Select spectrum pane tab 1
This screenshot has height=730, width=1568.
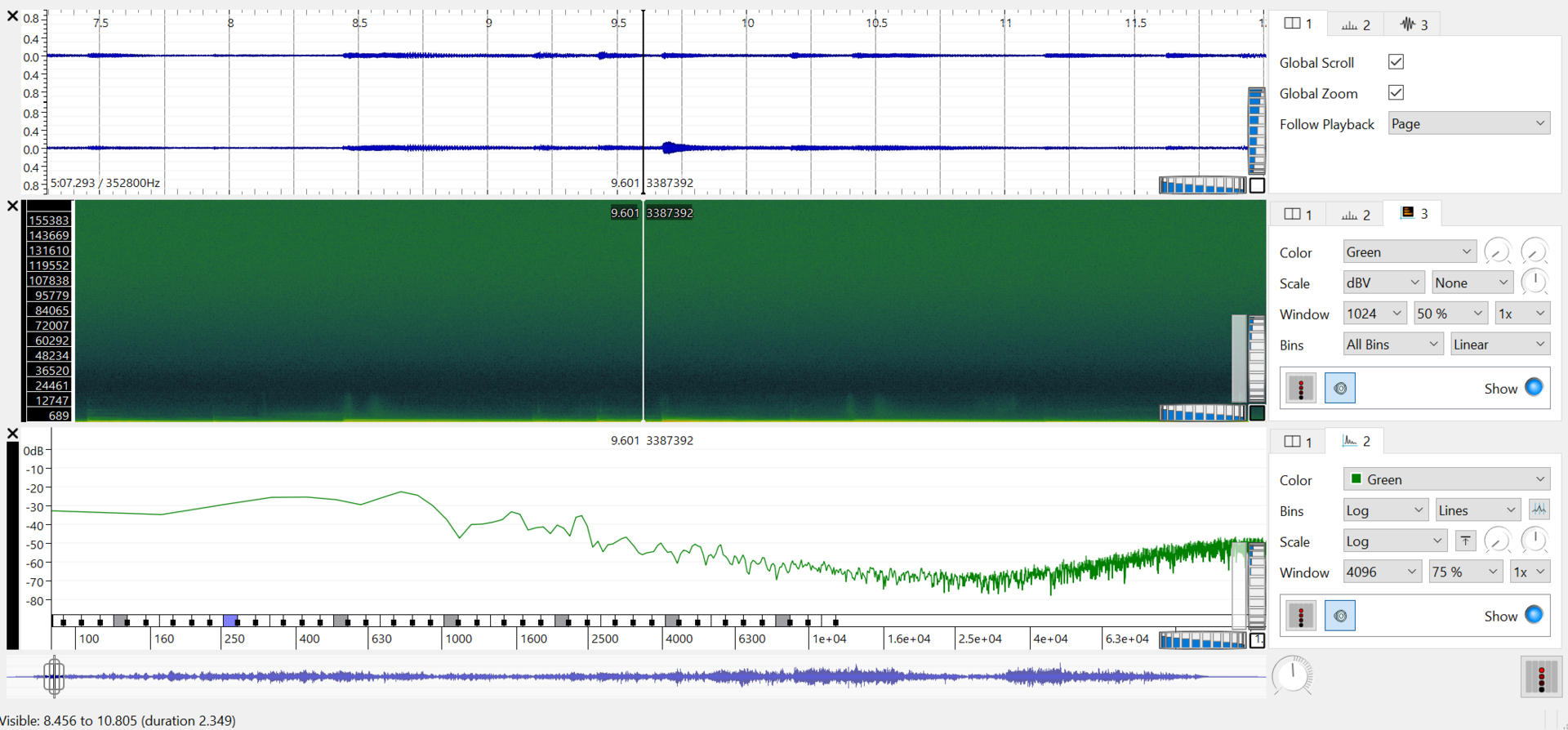1298,442
